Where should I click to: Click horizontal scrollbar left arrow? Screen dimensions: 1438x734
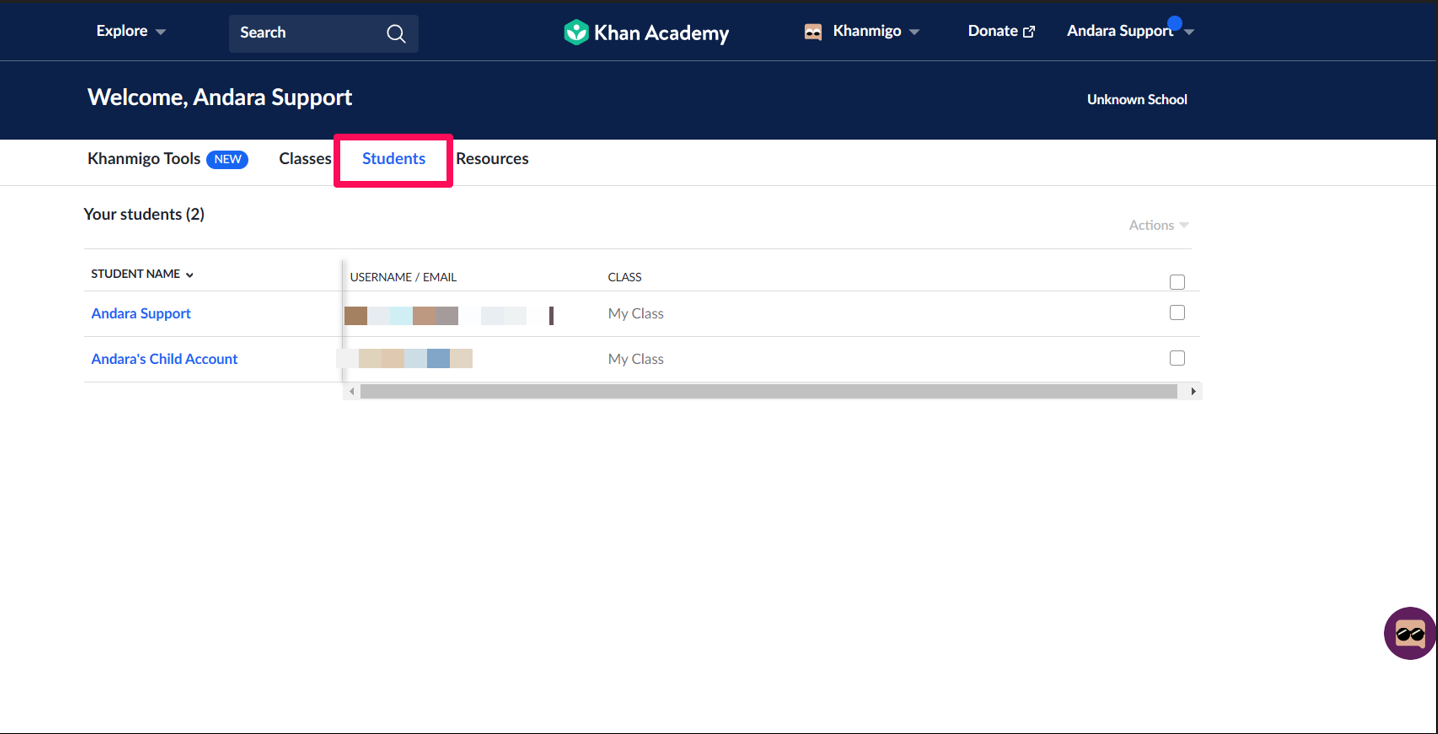(351, 391)
